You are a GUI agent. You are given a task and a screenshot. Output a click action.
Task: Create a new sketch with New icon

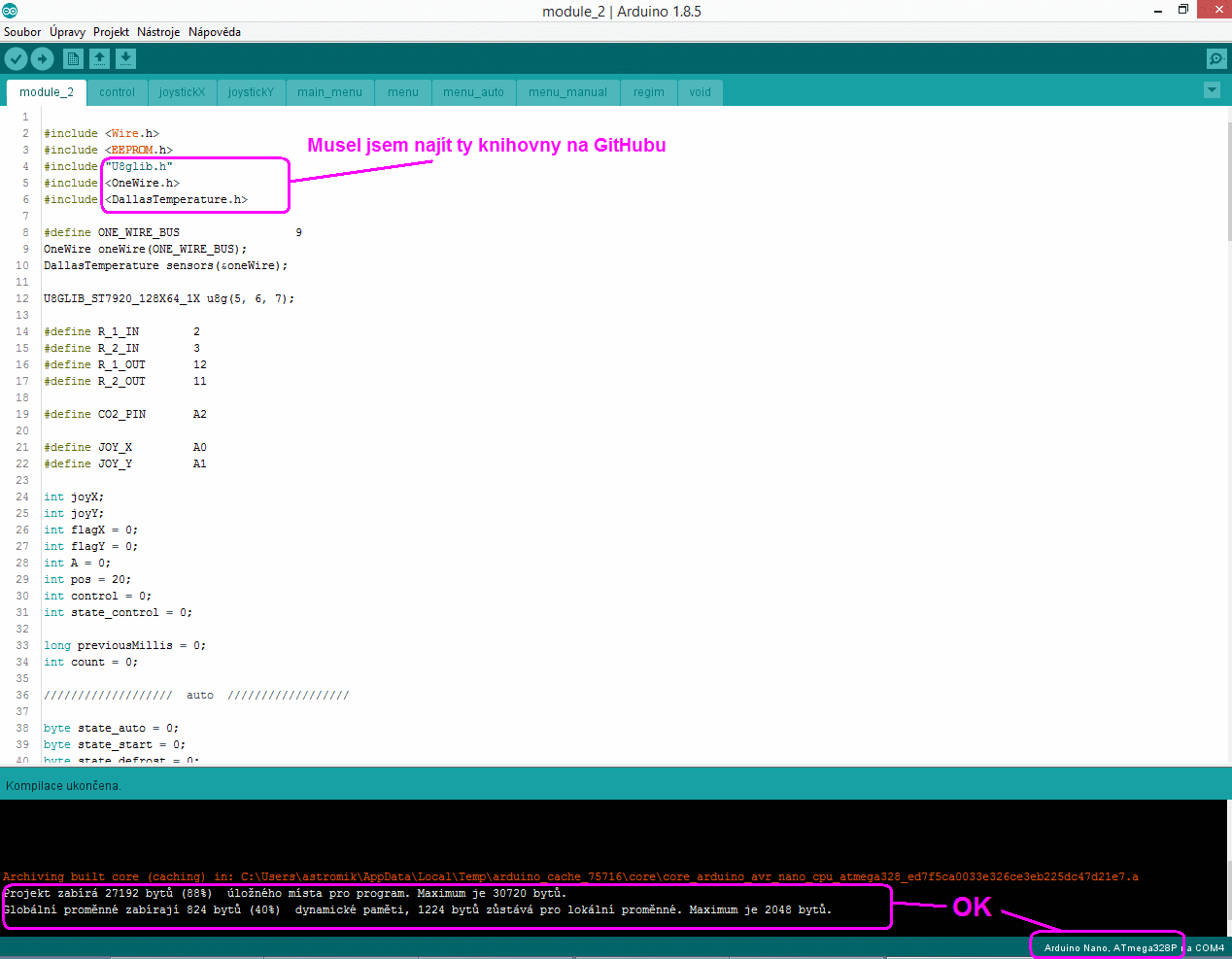click(x=73, y=59)
